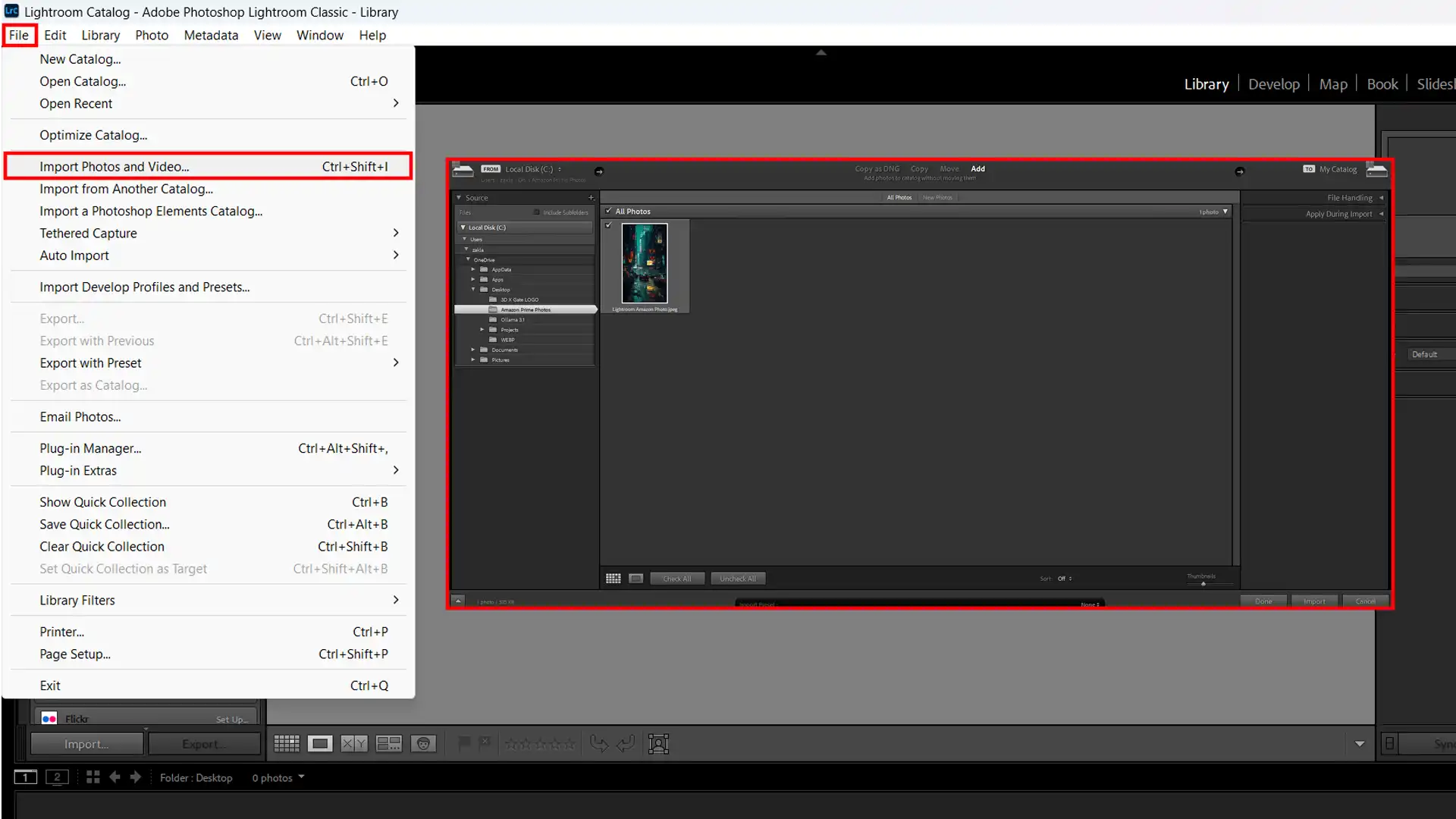Collapse top panel using top center triangle
Viewport: 1456px width, 819px height.
[821, 52]
